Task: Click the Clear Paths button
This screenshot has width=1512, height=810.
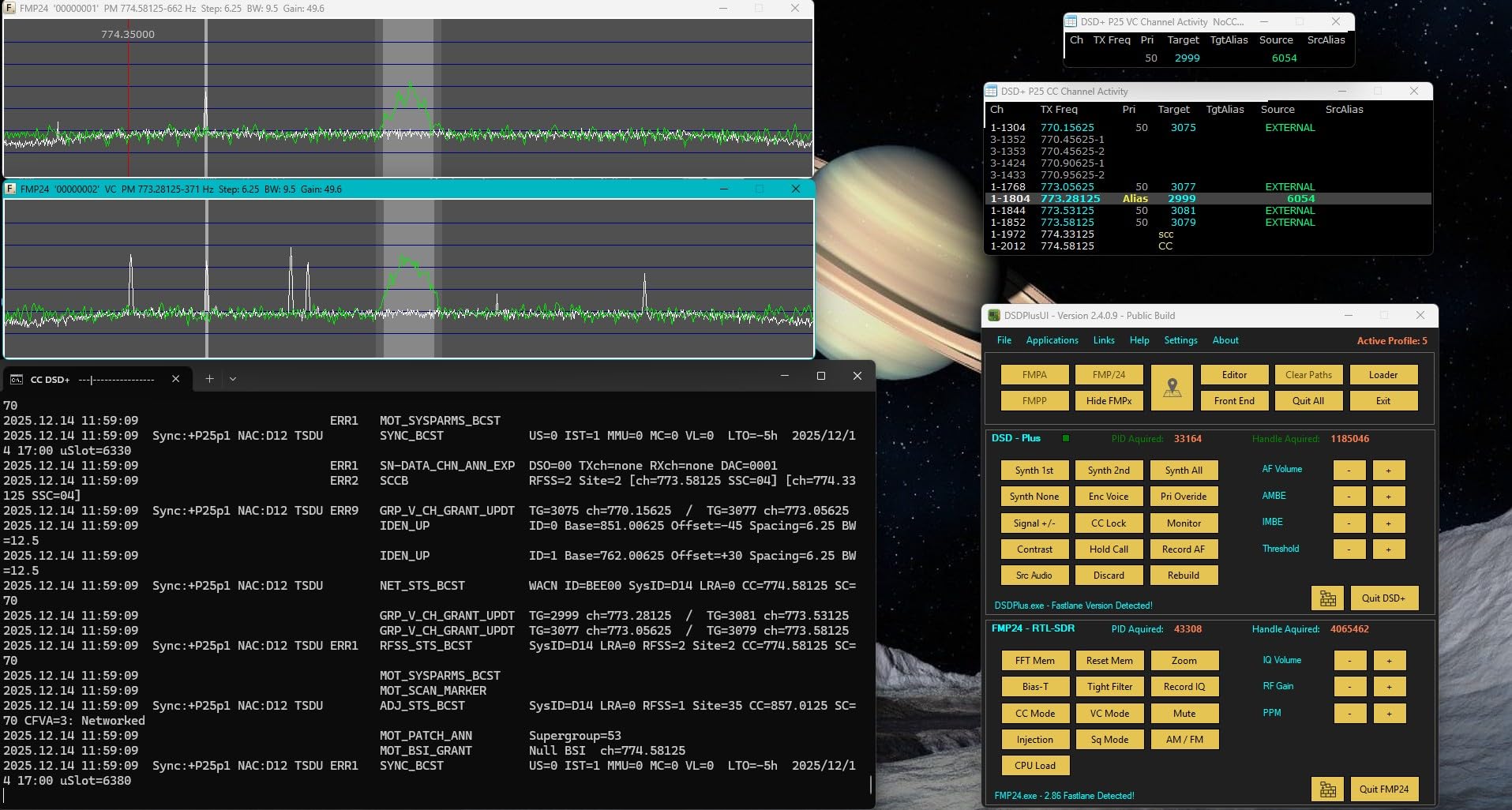Action: pyautogui.click(x=1308, y=374)
